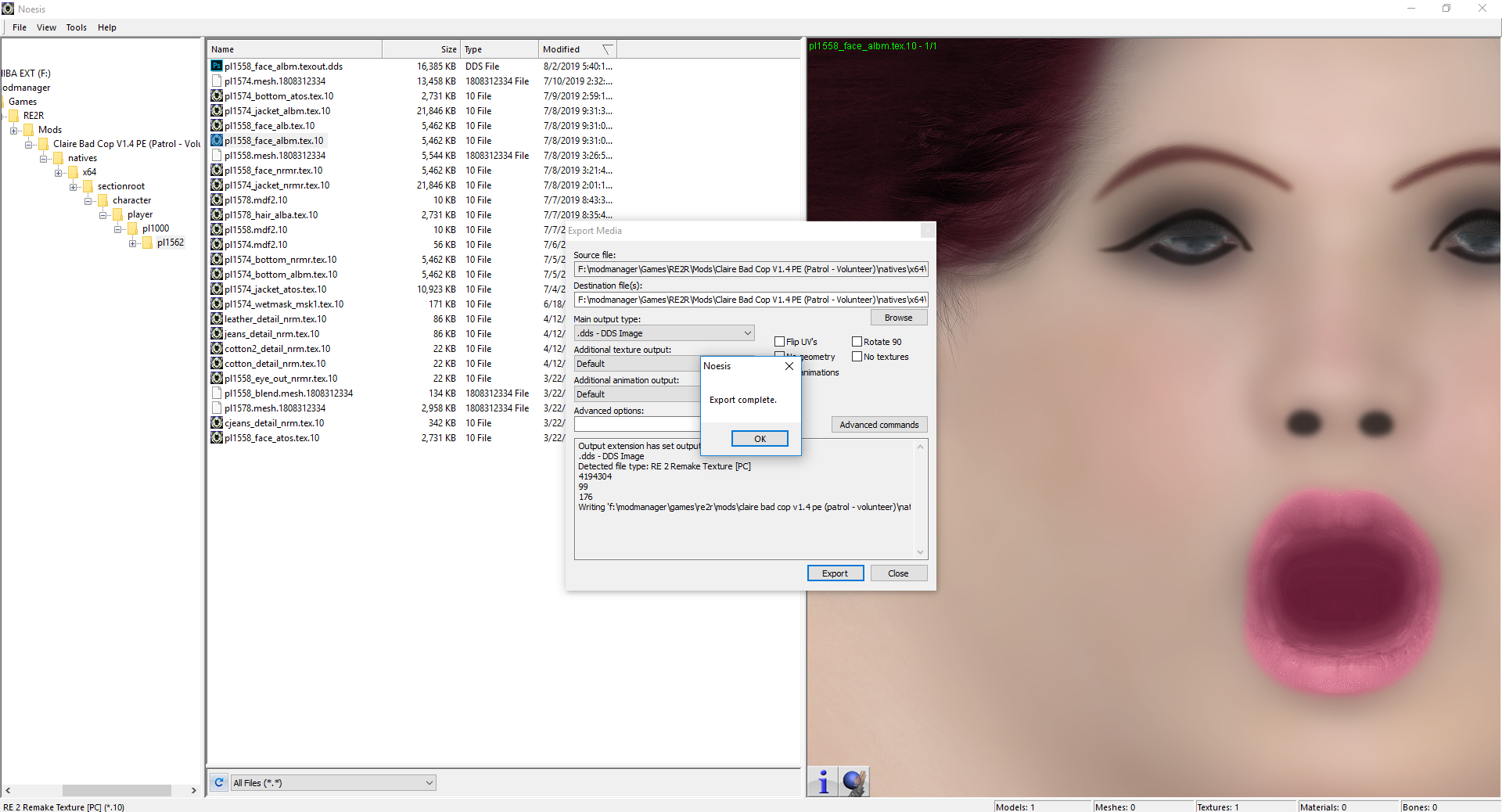
Task: Click Close in the Export Media dialog
Action: point(899,573)
